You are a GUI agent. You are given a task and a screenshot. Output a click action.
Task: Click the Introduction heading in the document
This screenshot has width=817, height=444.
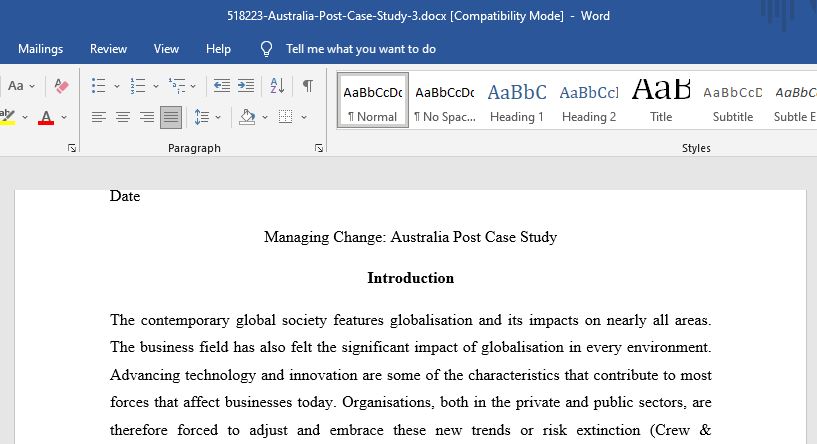[411, 278]
